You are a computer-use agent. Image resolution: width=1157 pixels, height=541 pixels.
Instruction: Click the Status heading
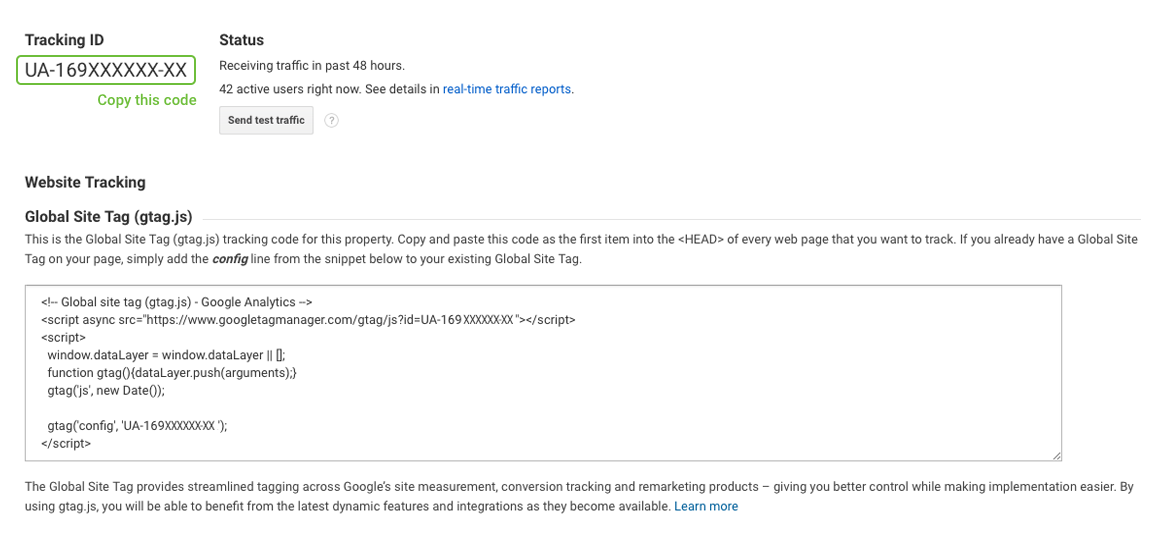[x=241, y=40]
